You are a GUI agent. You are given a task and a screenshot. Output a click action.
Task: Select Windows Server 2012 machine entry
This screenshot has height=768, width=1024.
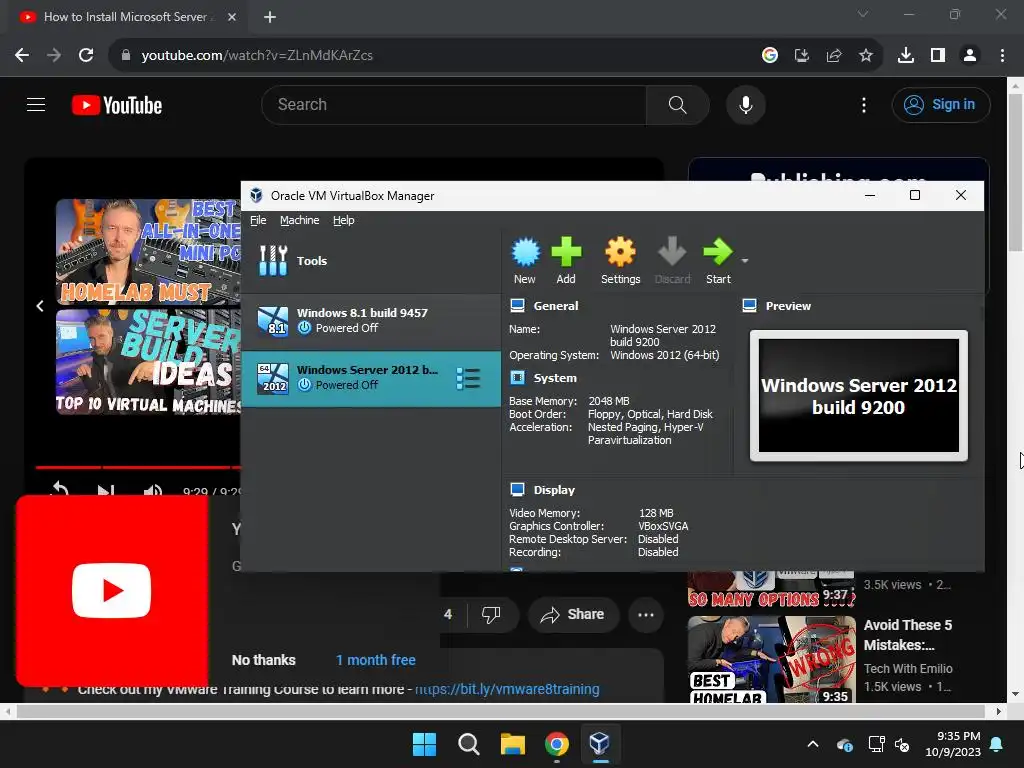pyautogui.click(x=371, y=378)
